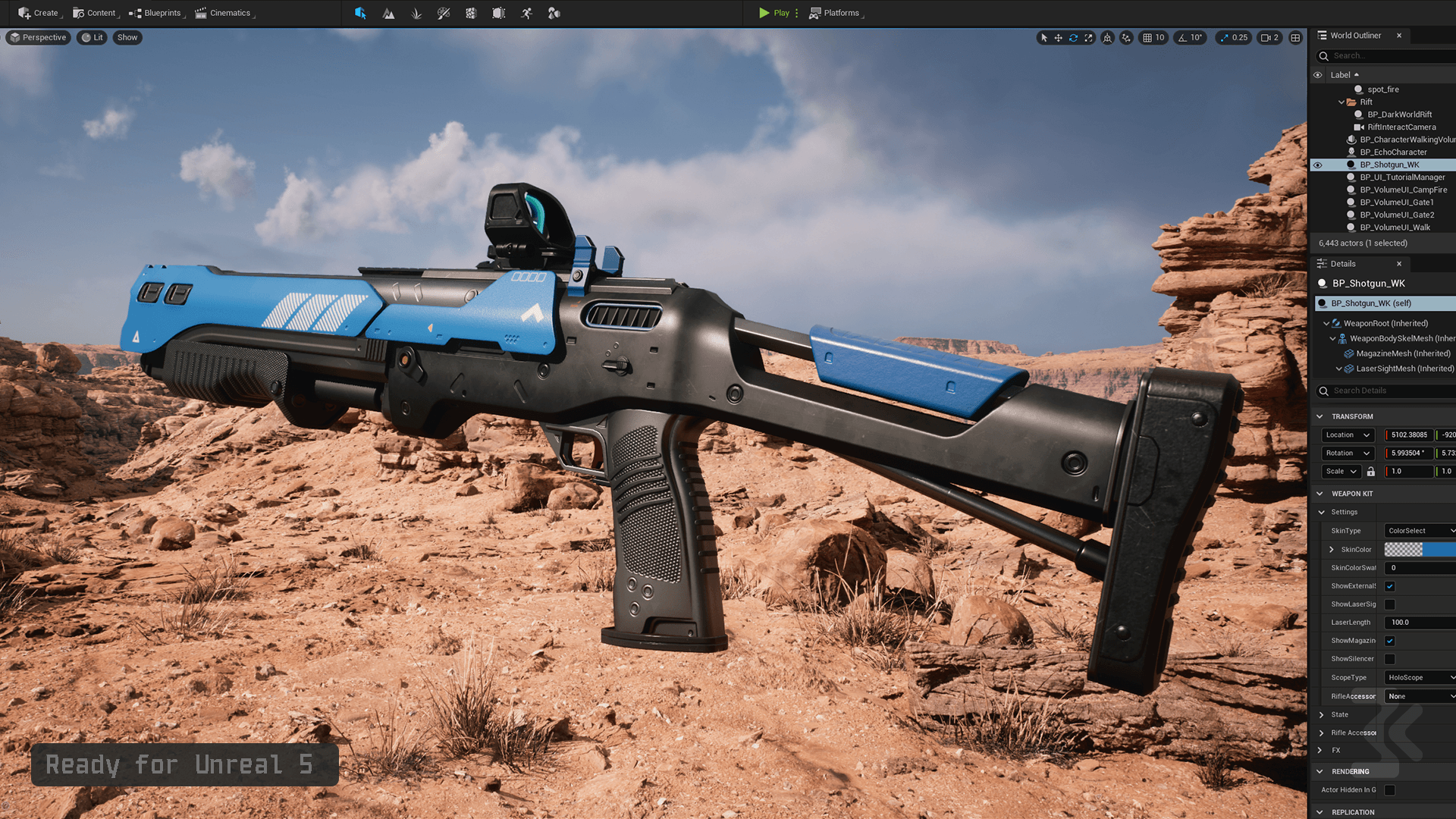
Task: Open the Landscape mode tool
Action: [x=388, y=13]
